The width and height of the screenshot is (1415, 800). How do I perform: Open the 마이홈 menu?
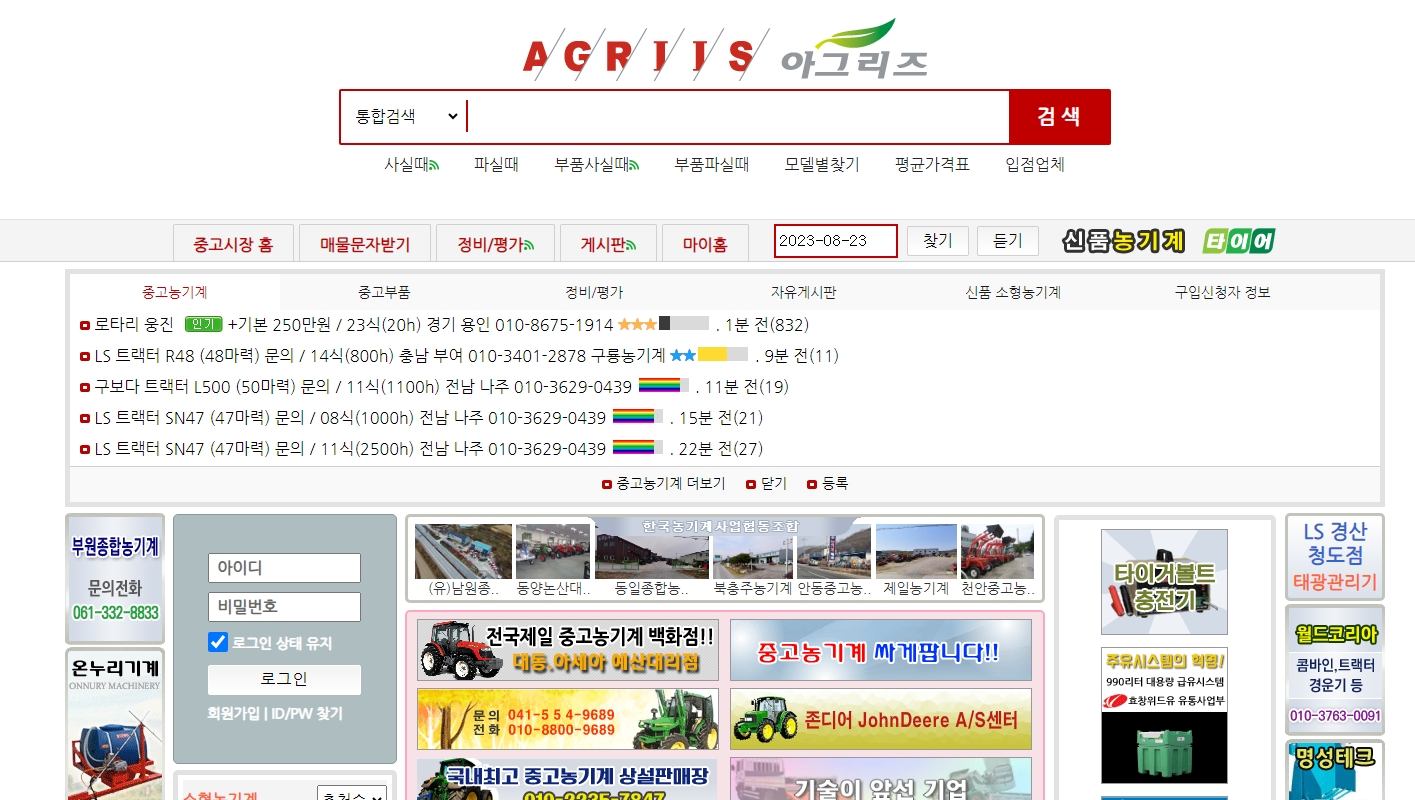pyautogui.click(x=705, y=242)
